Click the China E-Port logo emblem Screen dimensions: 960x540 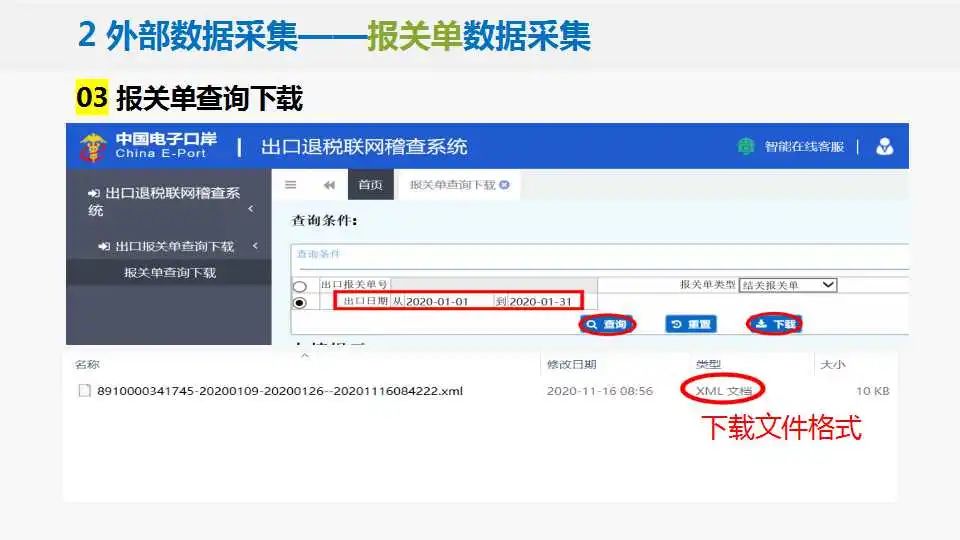92,147
